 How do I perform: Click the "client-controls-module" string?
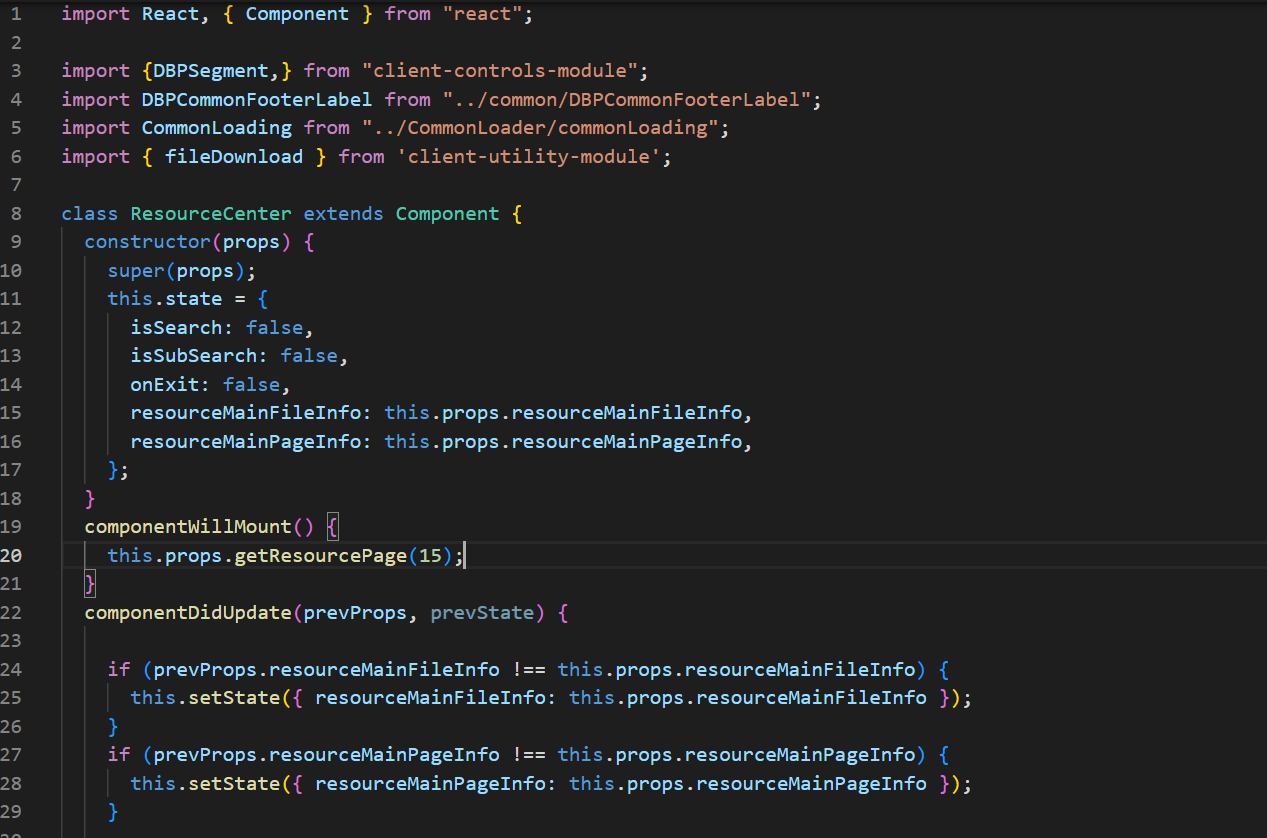coord(499,71)
